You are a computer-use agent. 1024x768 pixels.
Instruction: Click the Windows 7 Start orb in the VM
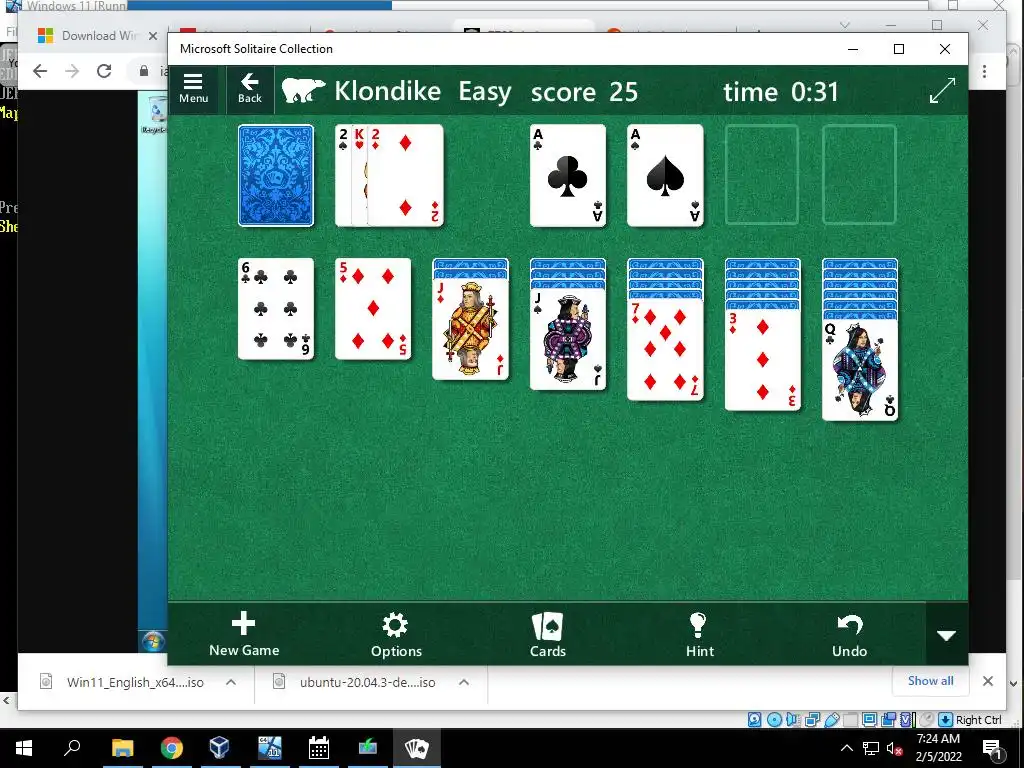click(153, 641)
